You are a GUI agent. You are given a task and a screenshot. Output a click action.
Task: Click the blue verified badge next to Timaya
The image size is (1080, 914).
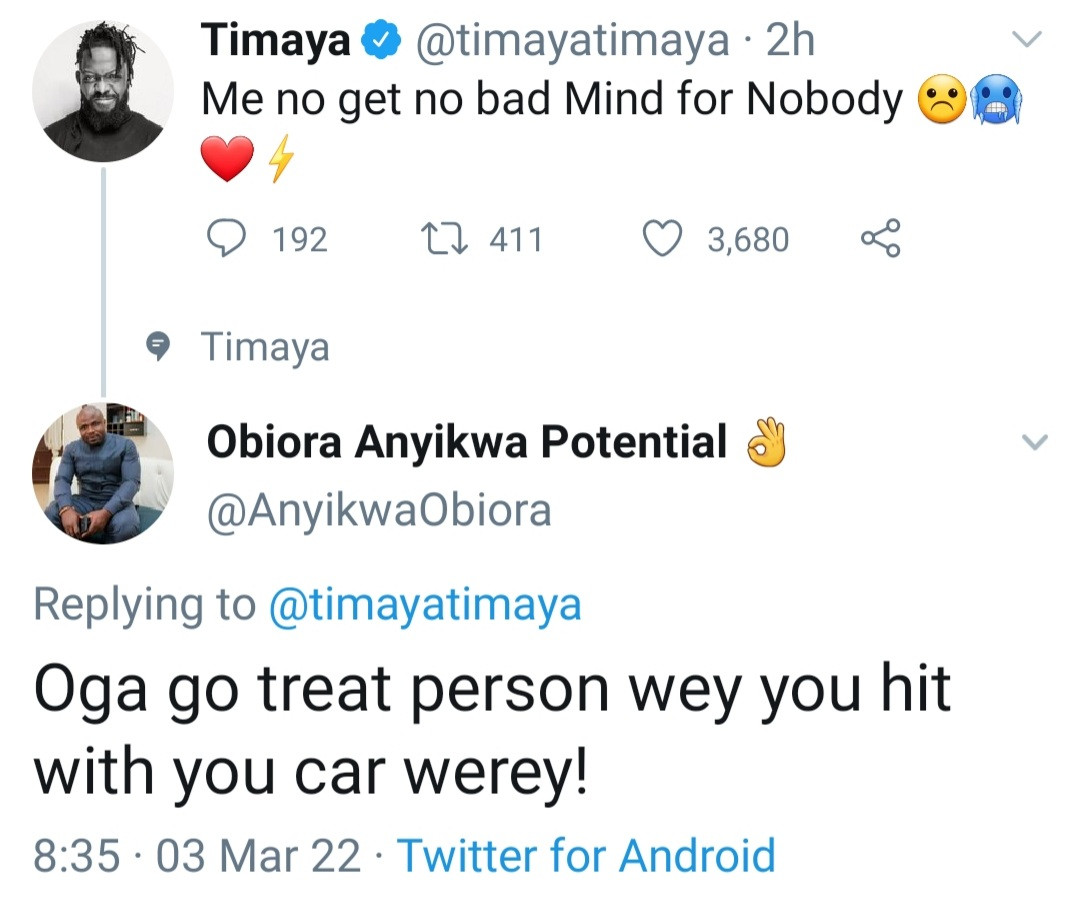click(380, 38)
